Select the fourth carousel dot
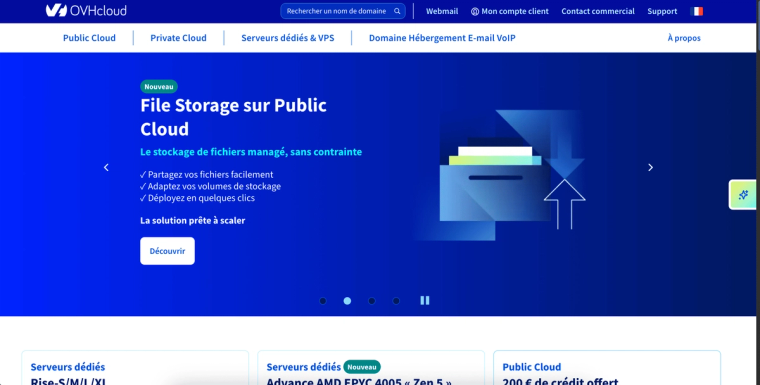 [396, 301]
